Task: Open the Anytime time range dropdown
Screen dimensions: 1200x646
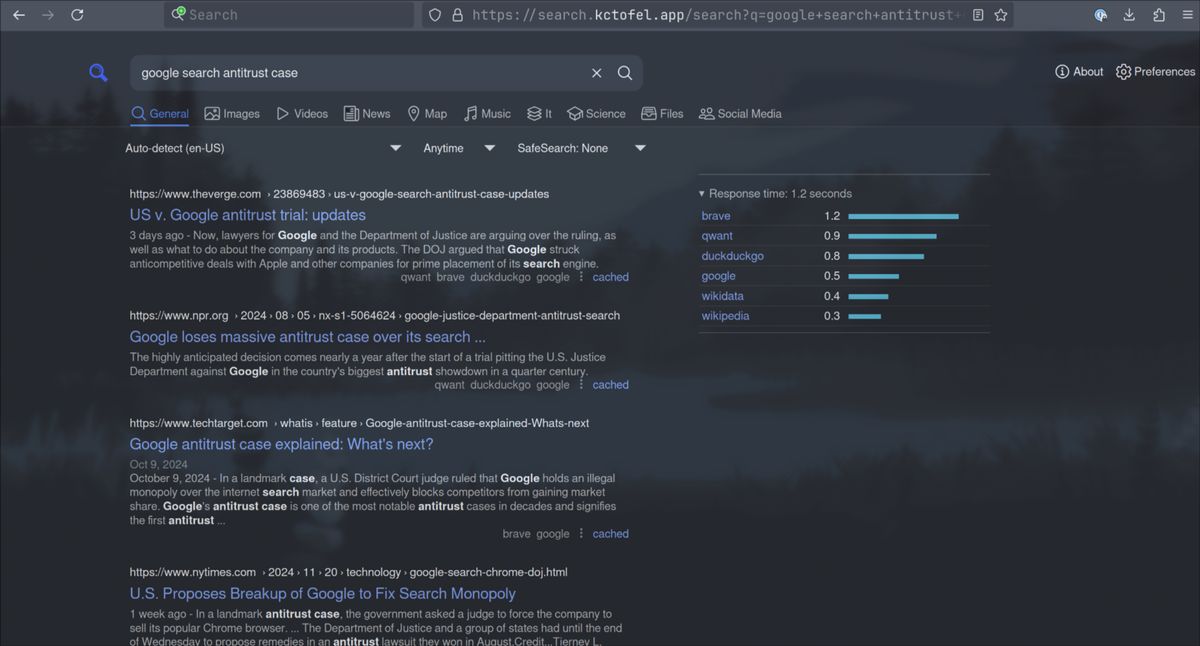Action: pyautogui.click(x=458, y=148)
